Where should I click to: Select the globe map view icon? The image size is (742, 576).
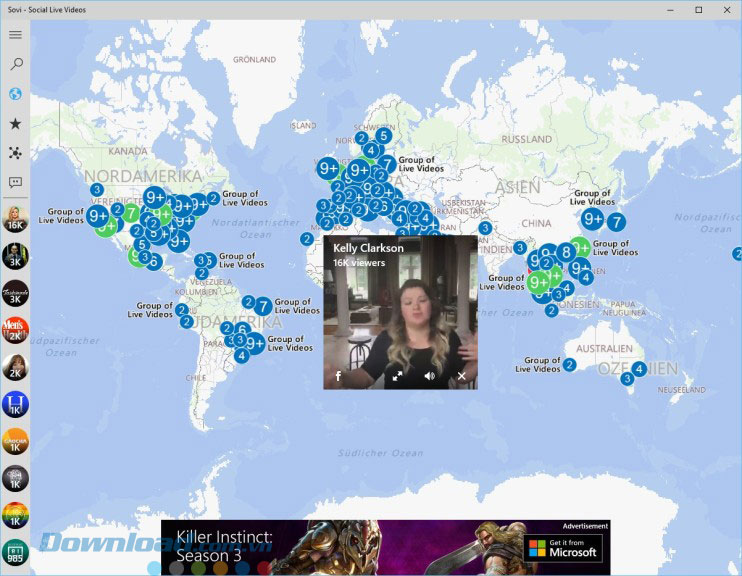coord(15,94)
